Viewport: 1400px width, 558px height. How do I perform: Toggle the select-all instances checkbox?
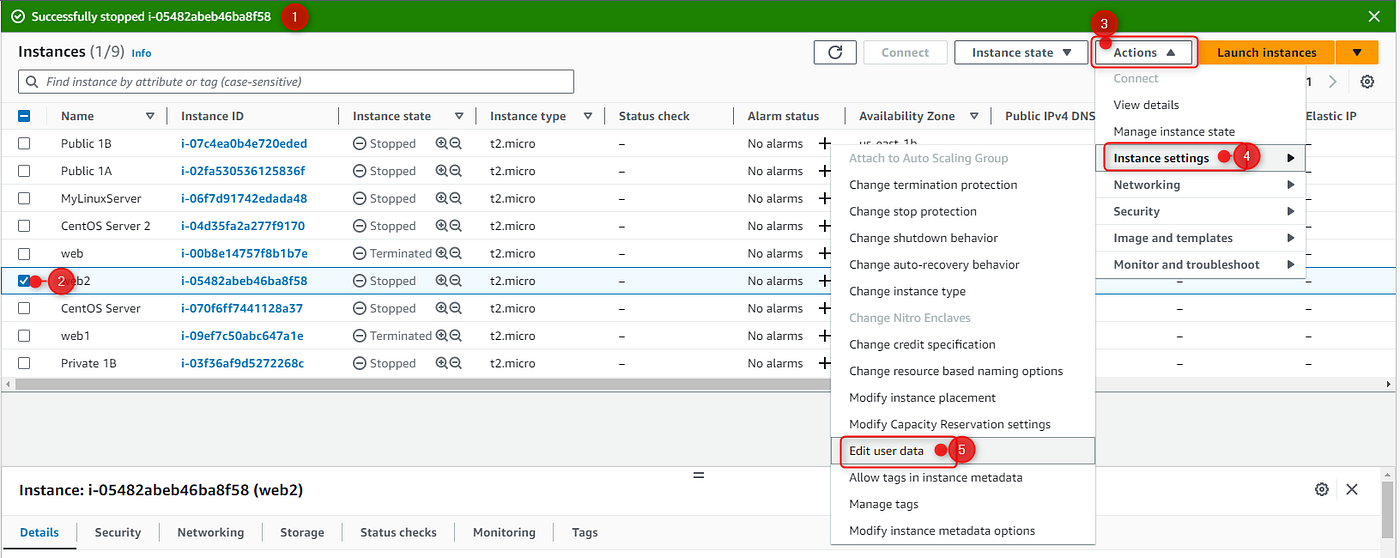point(24,116)
